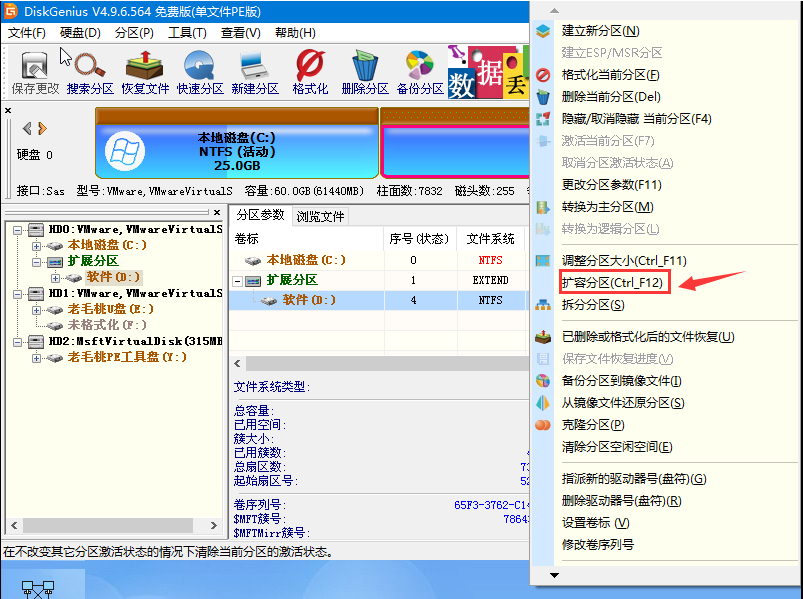Click 设置卷标 (V) menu entry
Screen dimensions: 803x599
coord(595,523)
